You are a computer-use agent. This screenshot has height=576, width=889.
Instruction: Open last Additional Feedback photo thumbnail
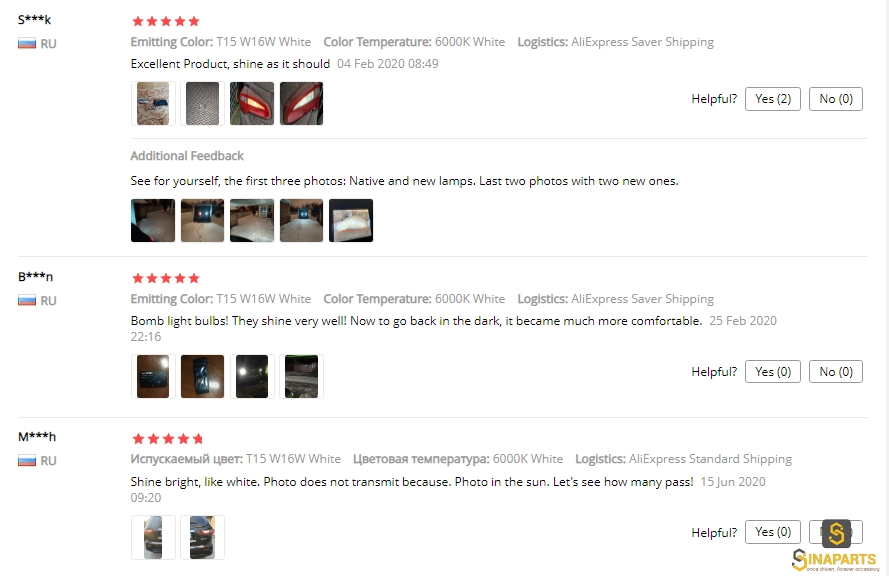coord(351,221)
